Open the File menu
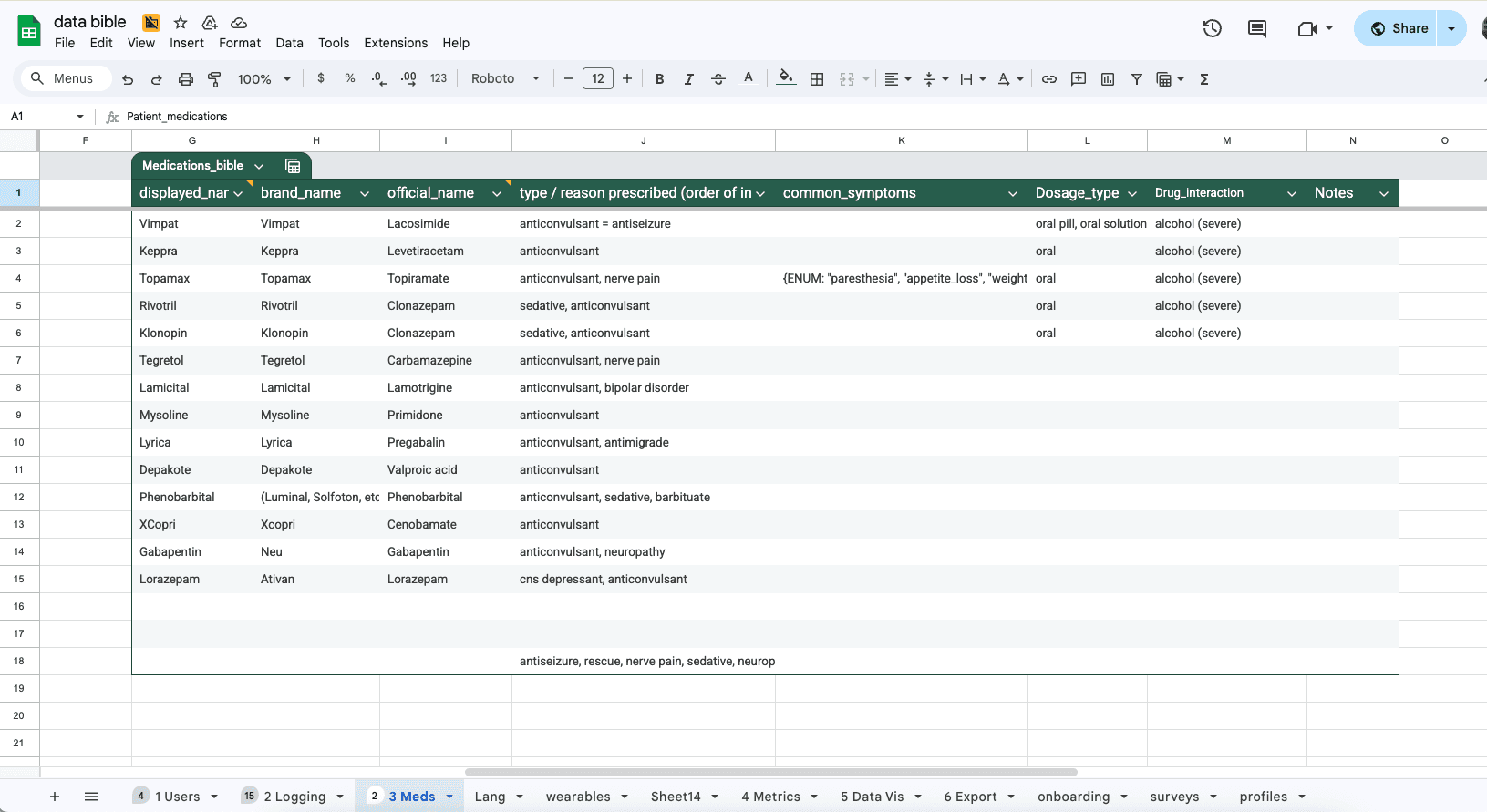1487x812 pixels. 65,43
